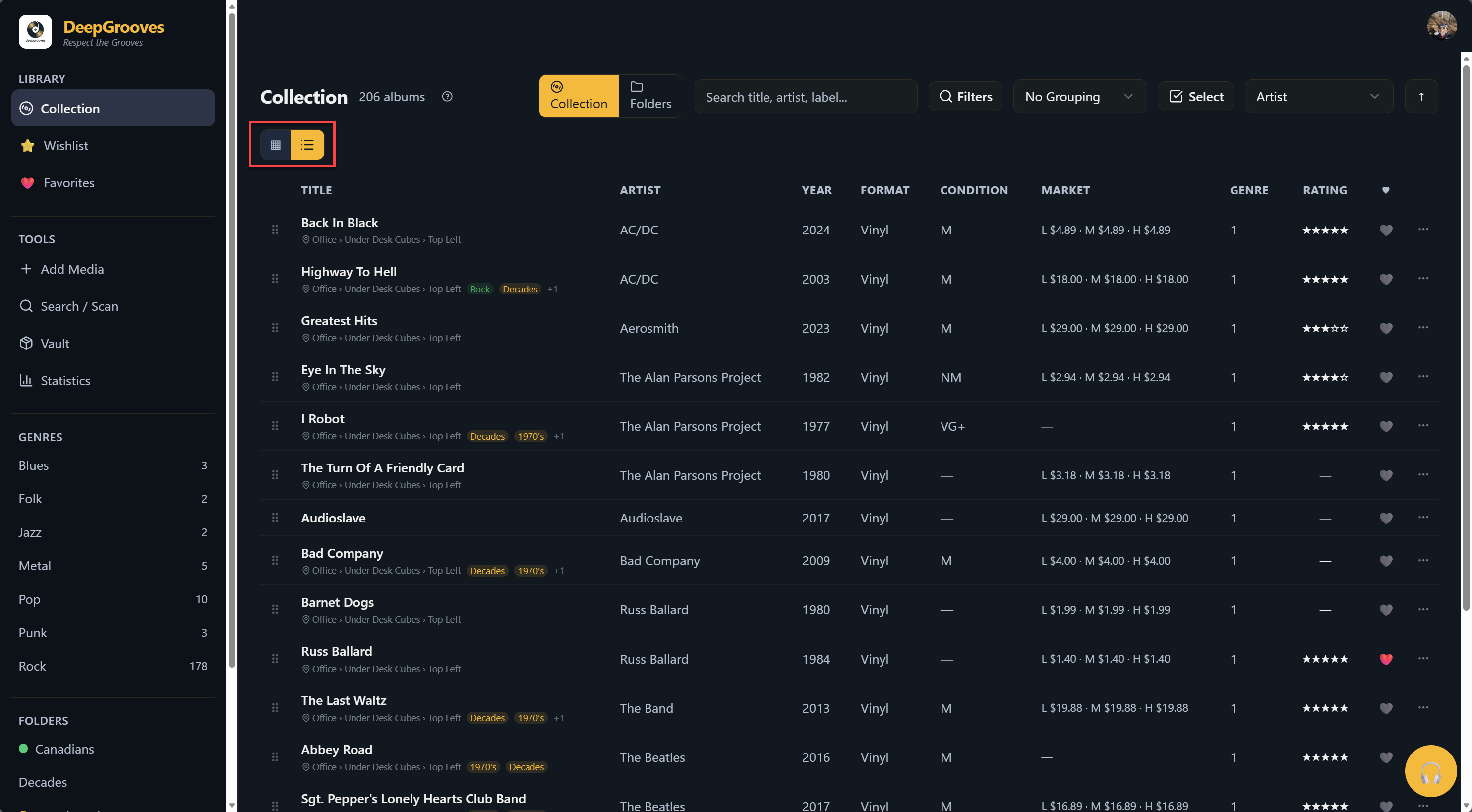
Task: Open Vault in the Tools section
Action: coord(113,344)
